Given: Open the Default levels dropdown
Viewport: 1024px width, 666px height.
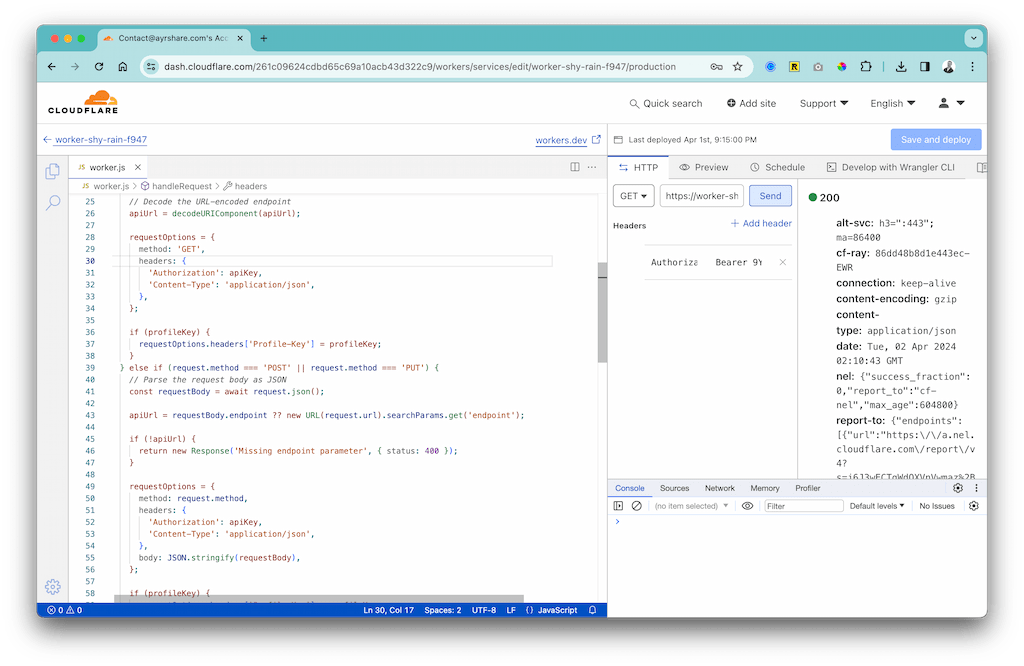Looking at the screenshot, I should (x=877, y=506).
